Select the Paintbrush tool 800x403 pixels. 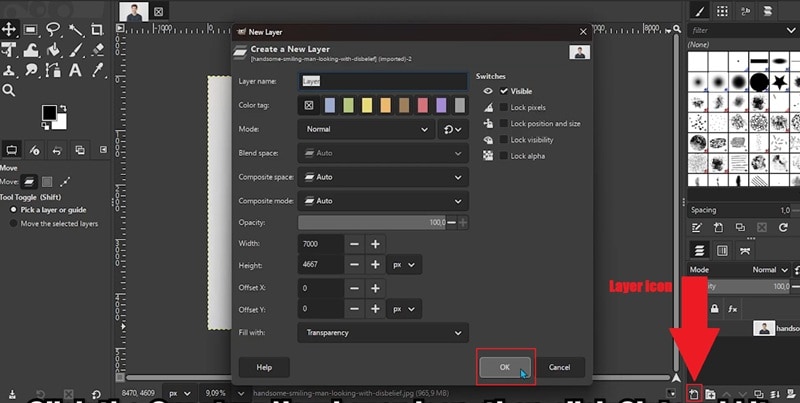76,49
